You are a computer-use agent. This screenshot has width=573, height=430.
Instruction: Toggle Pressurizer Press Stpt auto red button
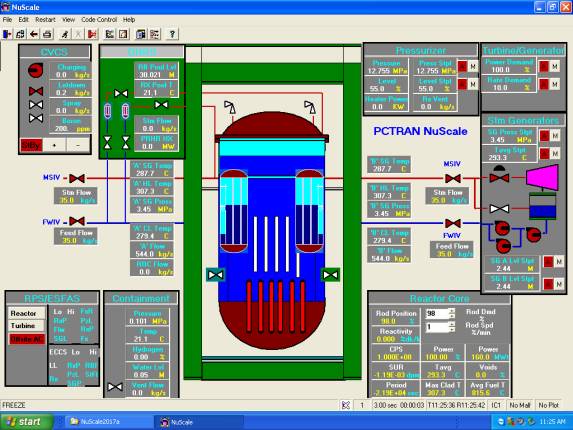(462, 66)
